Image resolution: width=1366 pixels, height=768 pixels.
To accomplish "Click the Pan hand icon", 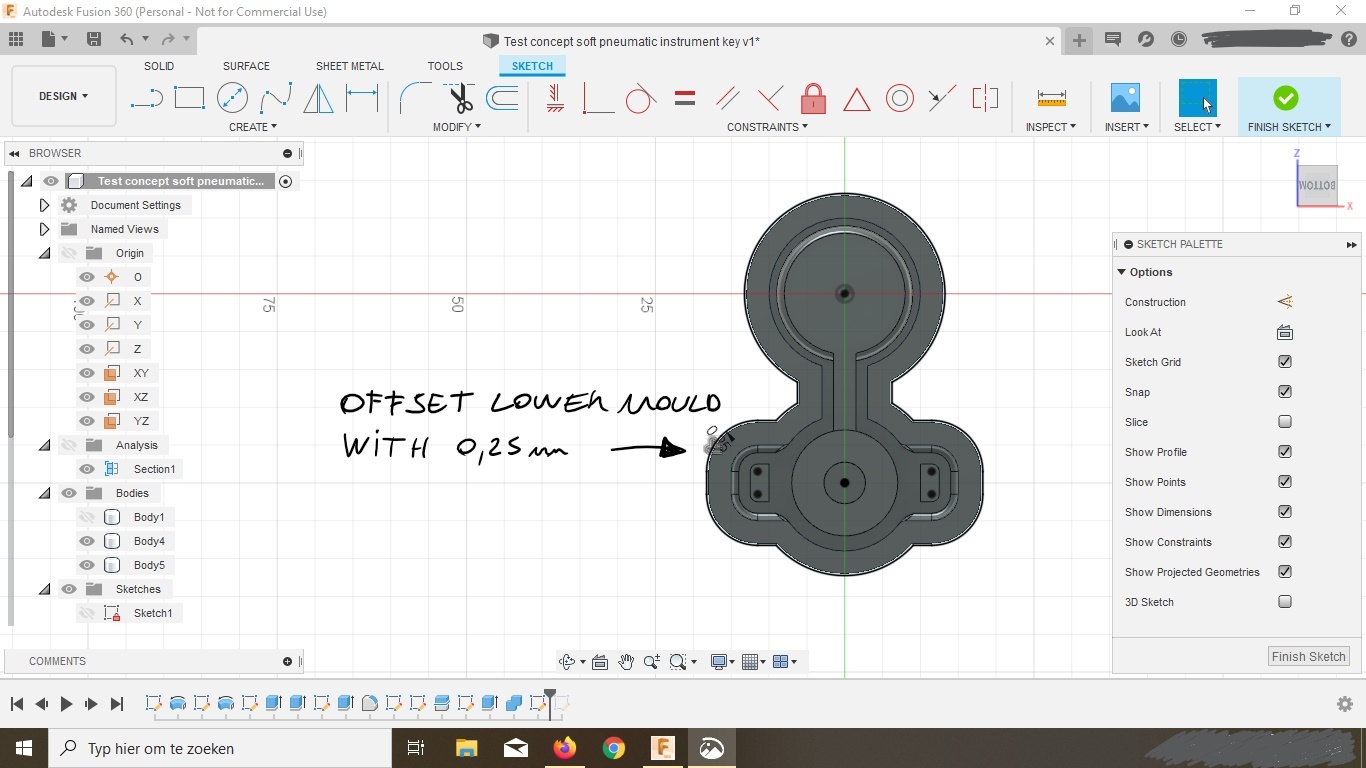I will [626, 662].
